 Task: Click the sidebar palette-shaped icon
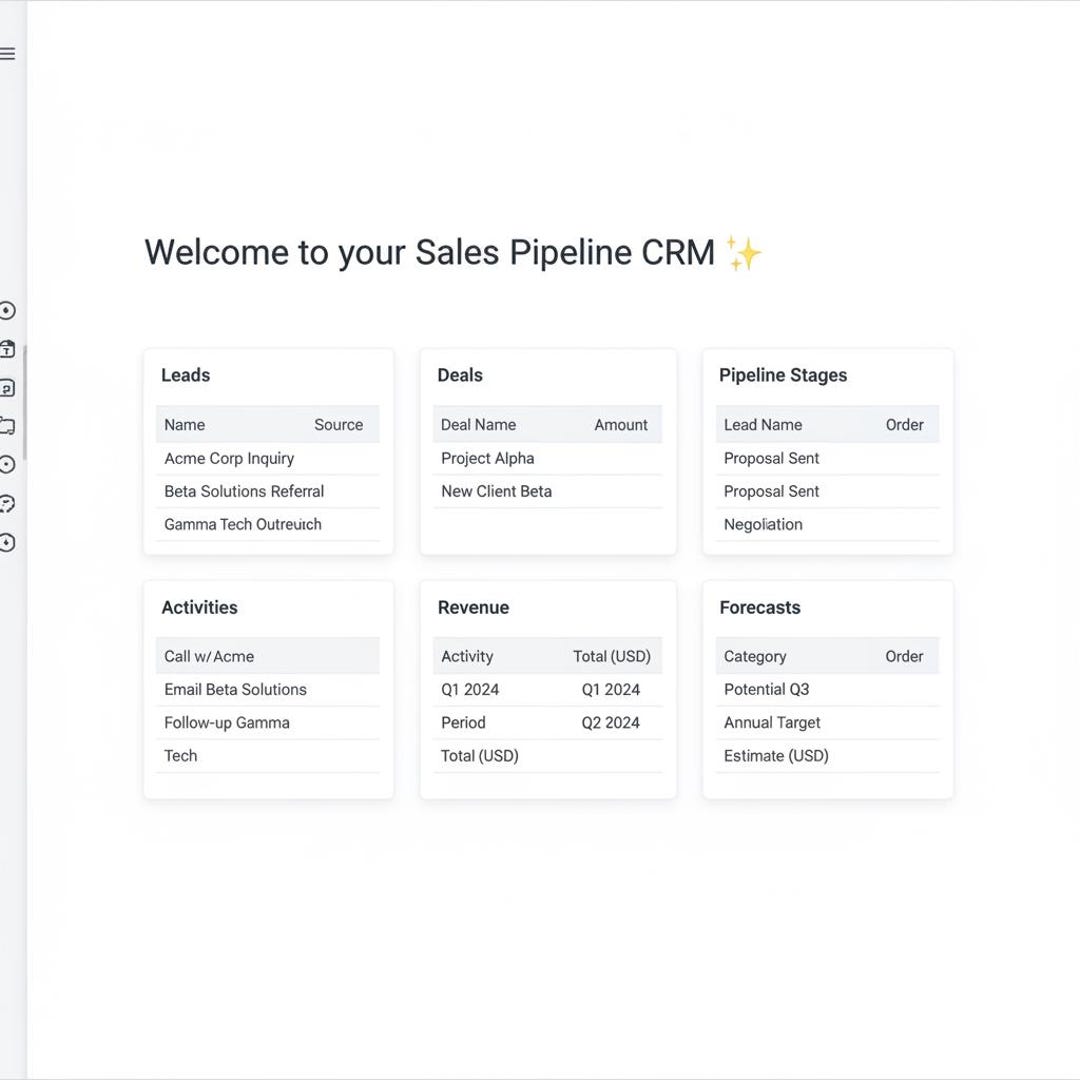(x=7, y=503)
